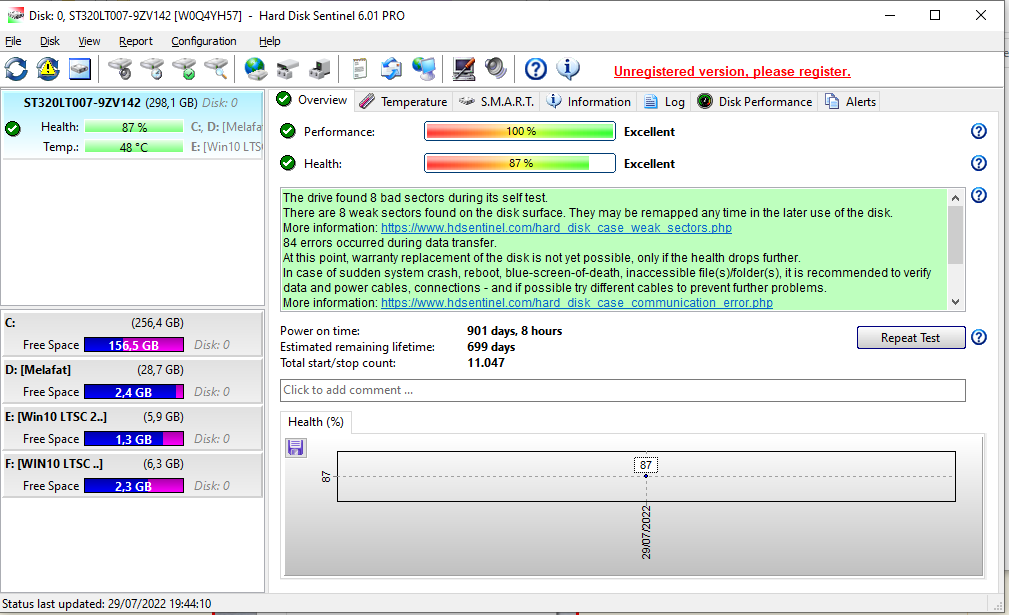
Task: Click the add comment input field
Action: [x=622, y=390]
